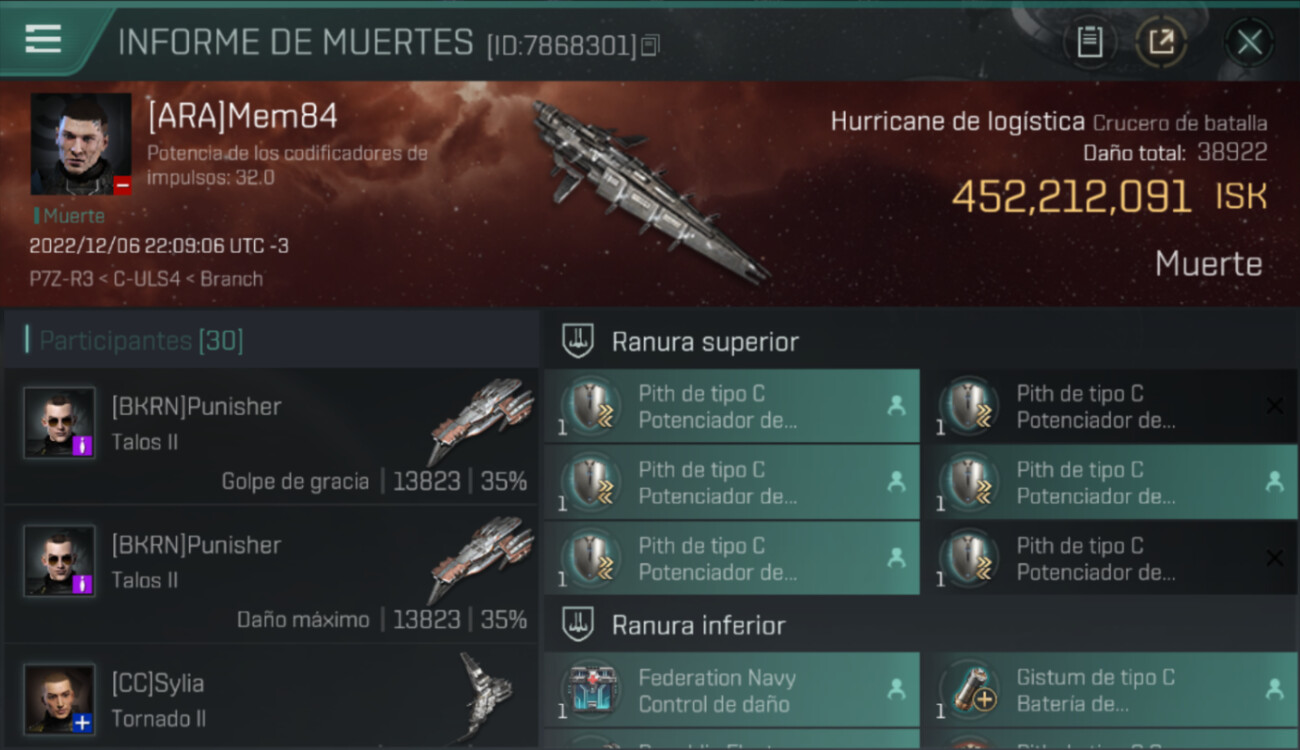
Task: Select first Punisher Golpe de gracia entry
Action: [271, 436]
